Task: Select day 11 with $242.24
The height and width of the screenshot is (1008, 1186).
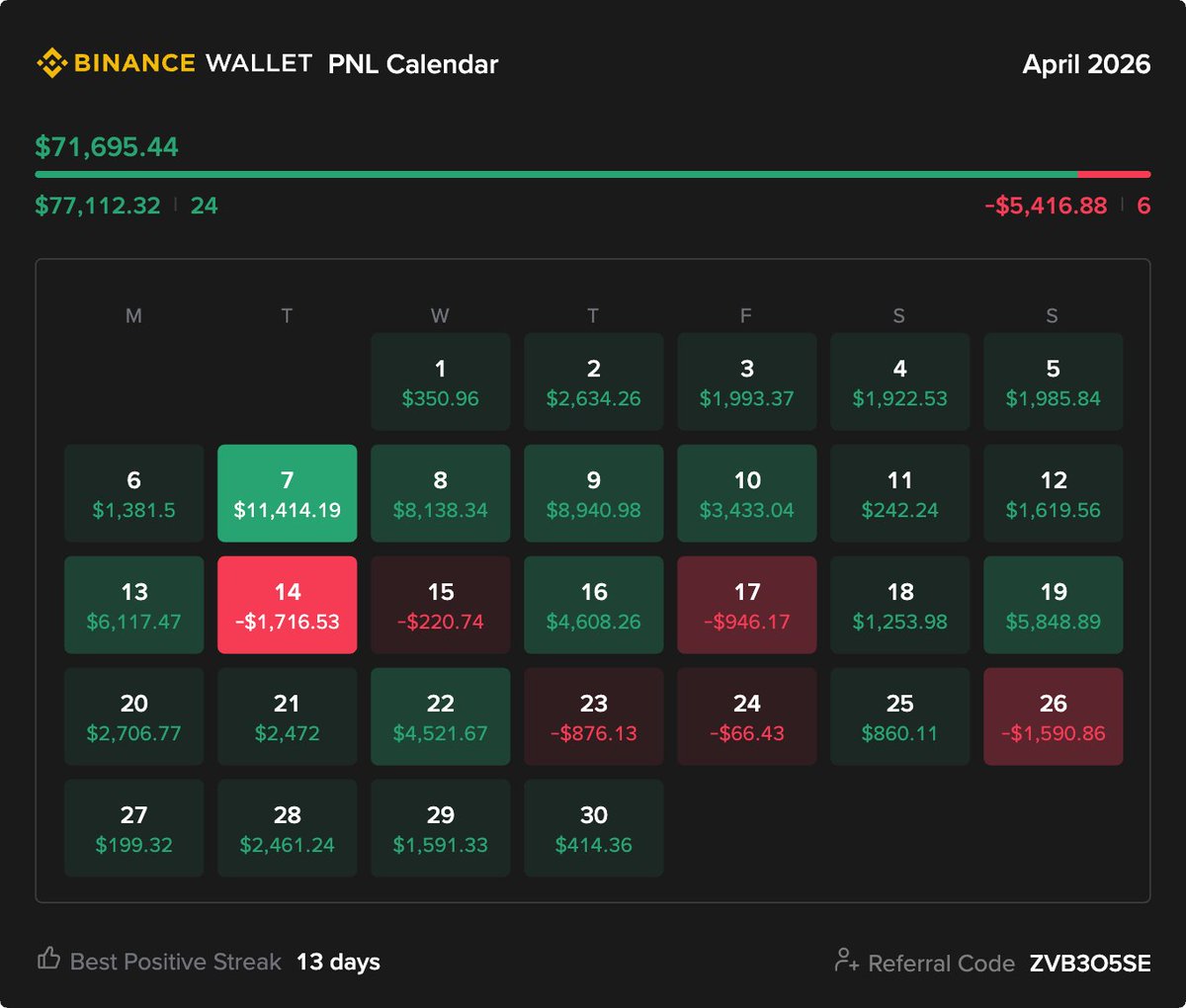Action: point(900,493)
